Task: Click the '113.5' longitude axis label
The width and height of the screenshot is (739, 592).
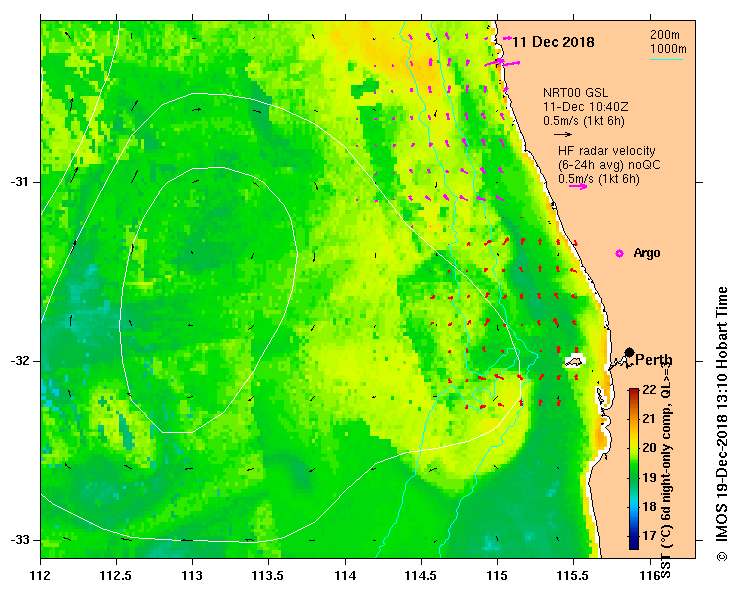Action: coord(268,576)
